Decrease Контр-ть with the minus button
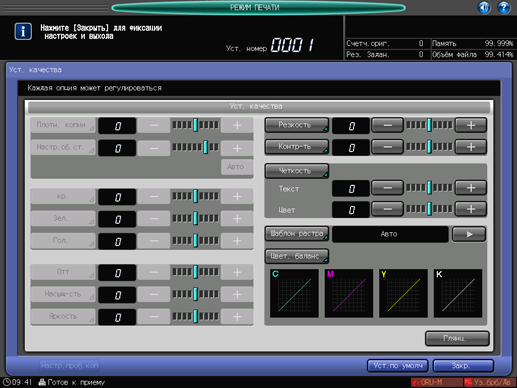The height and width of the screenshot is (388, 517). (x=387, y=147)
